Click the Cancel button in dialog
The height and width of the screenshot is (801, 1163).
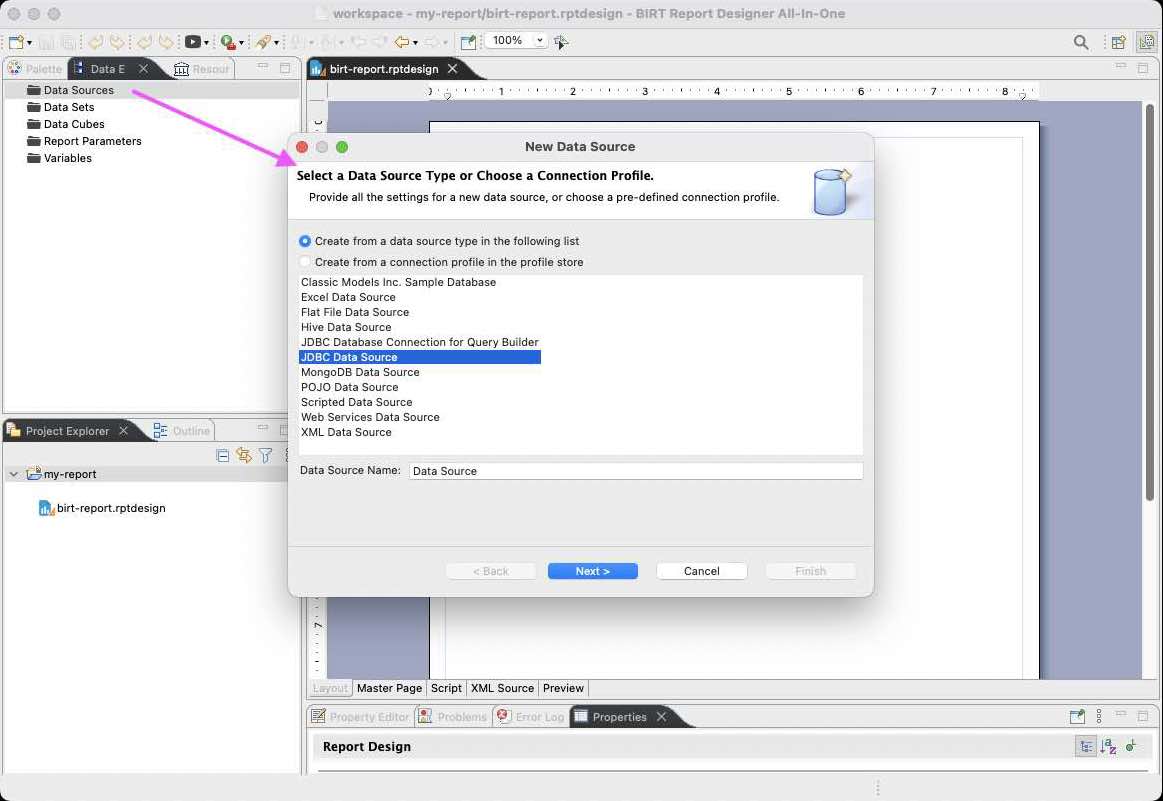click(702, 571)
